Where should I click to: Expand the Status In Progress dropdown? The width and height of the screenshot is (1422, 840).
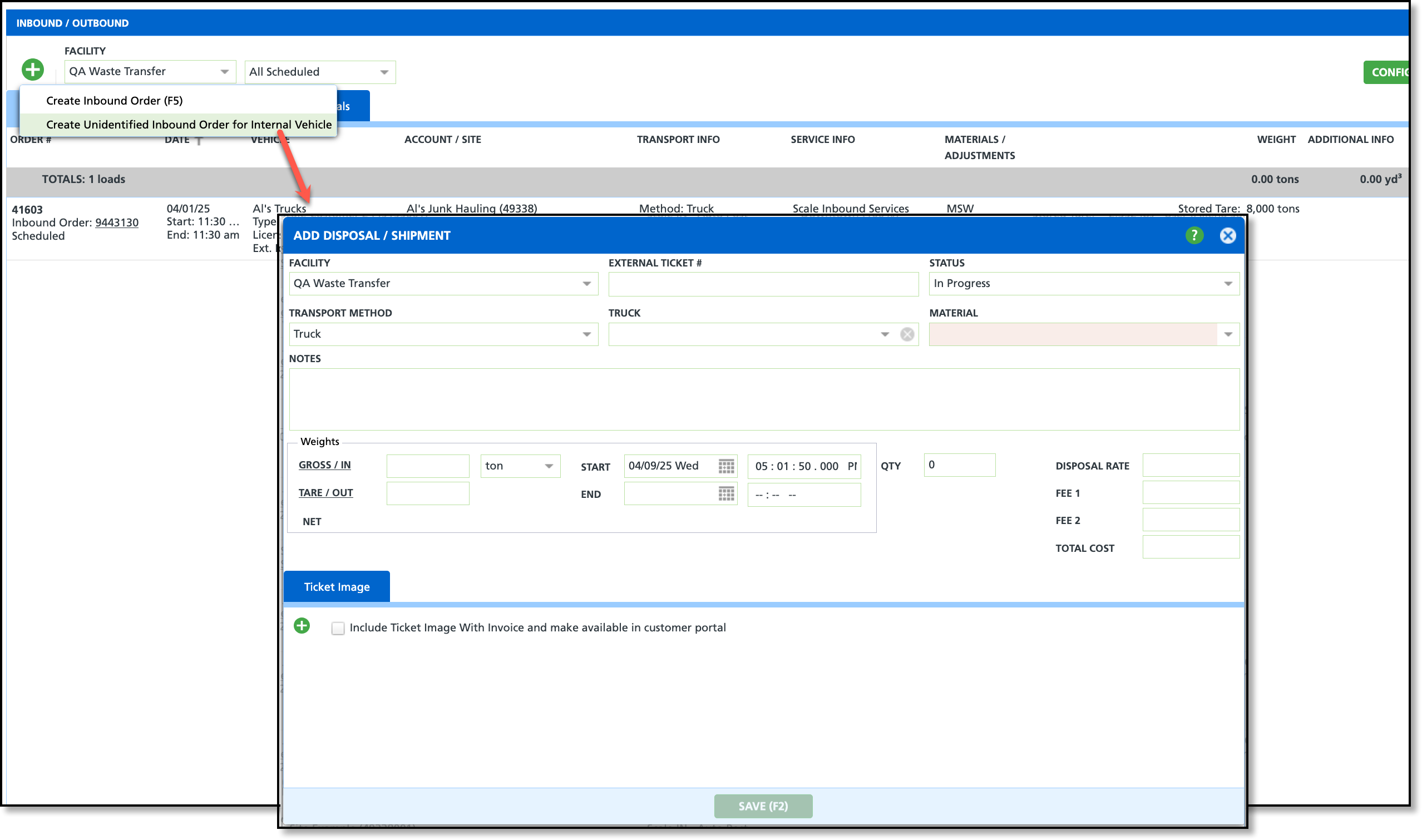1227,284
